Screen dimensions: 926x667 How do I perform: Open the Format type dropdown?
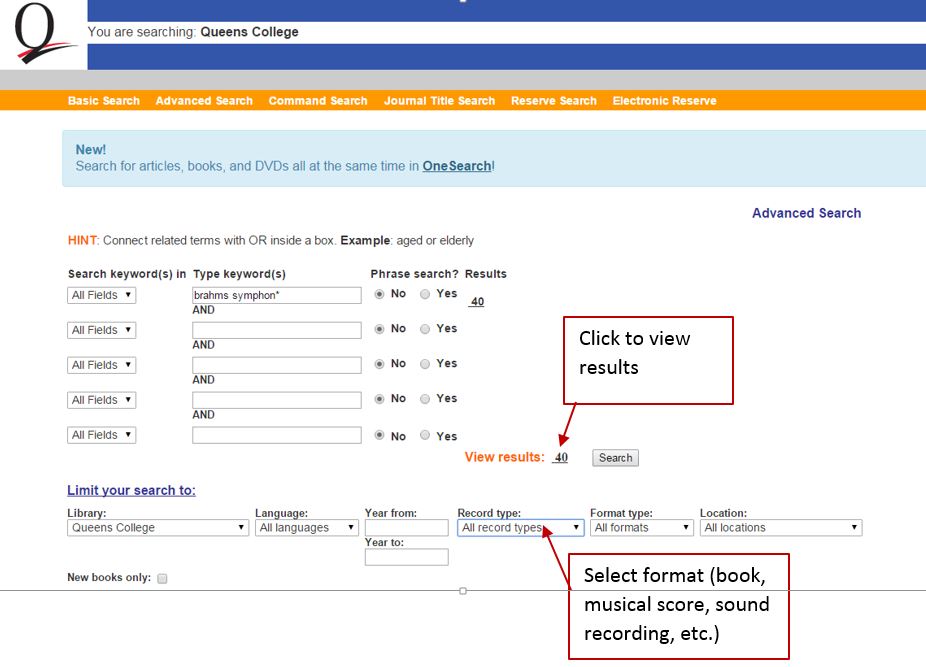coord(641,528)
